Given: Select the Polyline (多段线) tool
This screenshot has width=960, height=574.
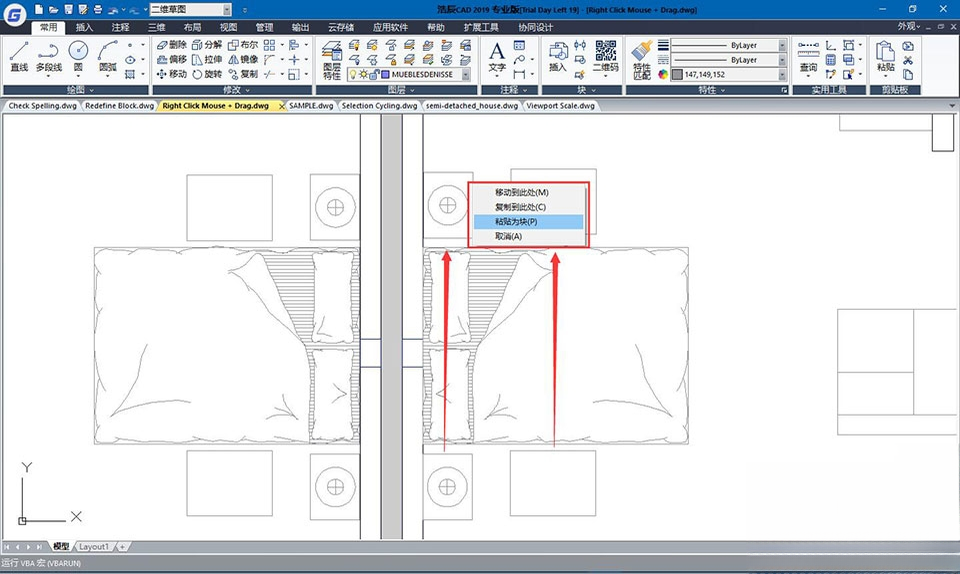Looking at the screenshot, I should [48, 56].
